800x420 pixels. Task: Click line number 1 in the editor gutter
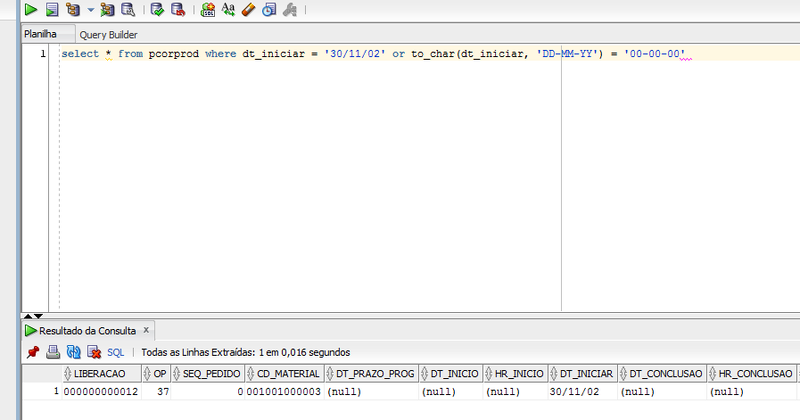point(43,54)
